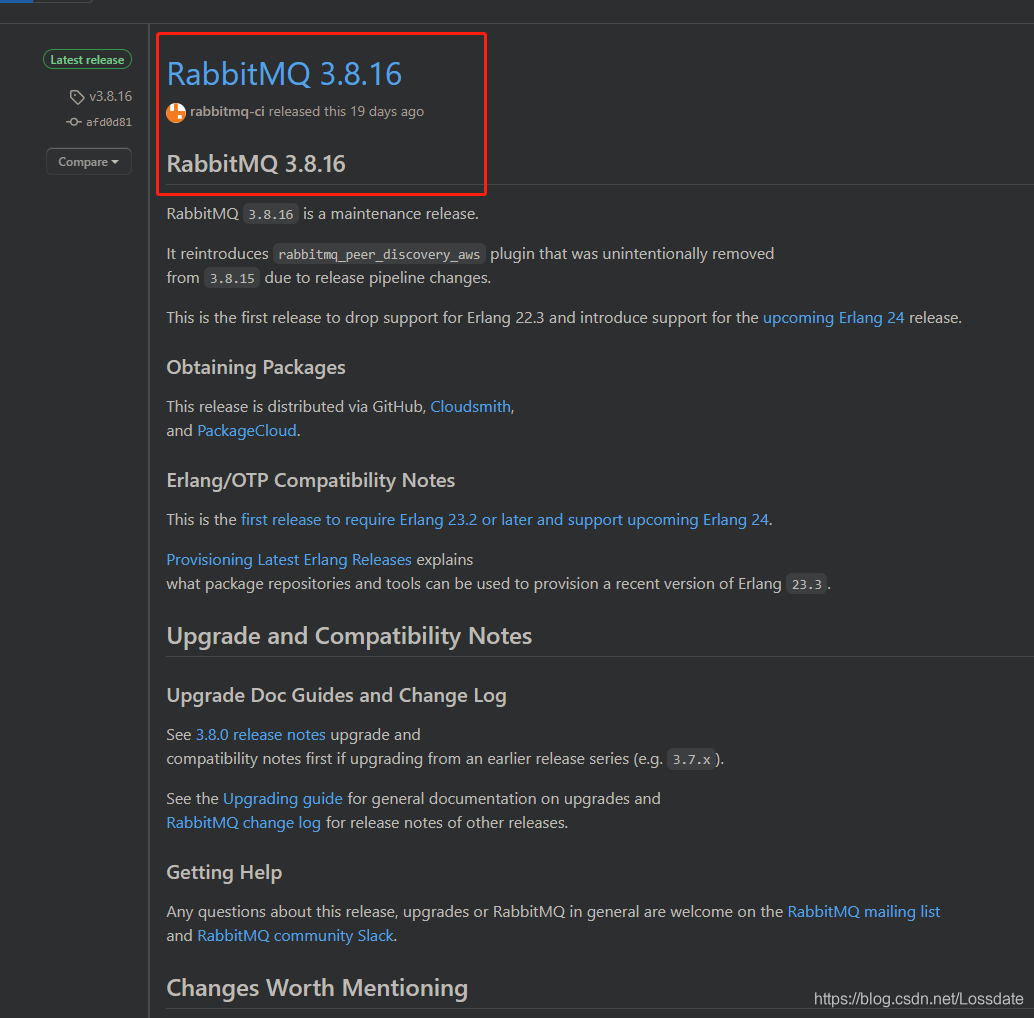1034x1018 pixels.
Task: Click the Erlang/OTP Compatibility Notes heading
Action: click(311, 480)
